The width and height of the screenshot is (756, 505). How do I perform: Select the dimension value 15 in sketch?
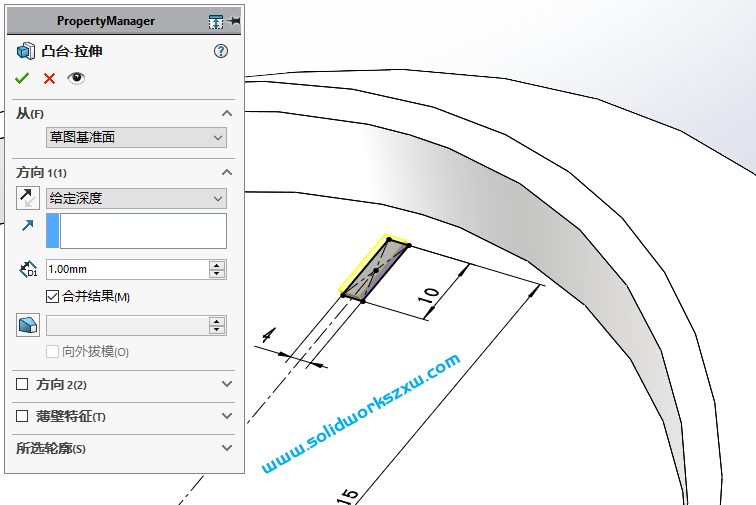click(350, 496)
